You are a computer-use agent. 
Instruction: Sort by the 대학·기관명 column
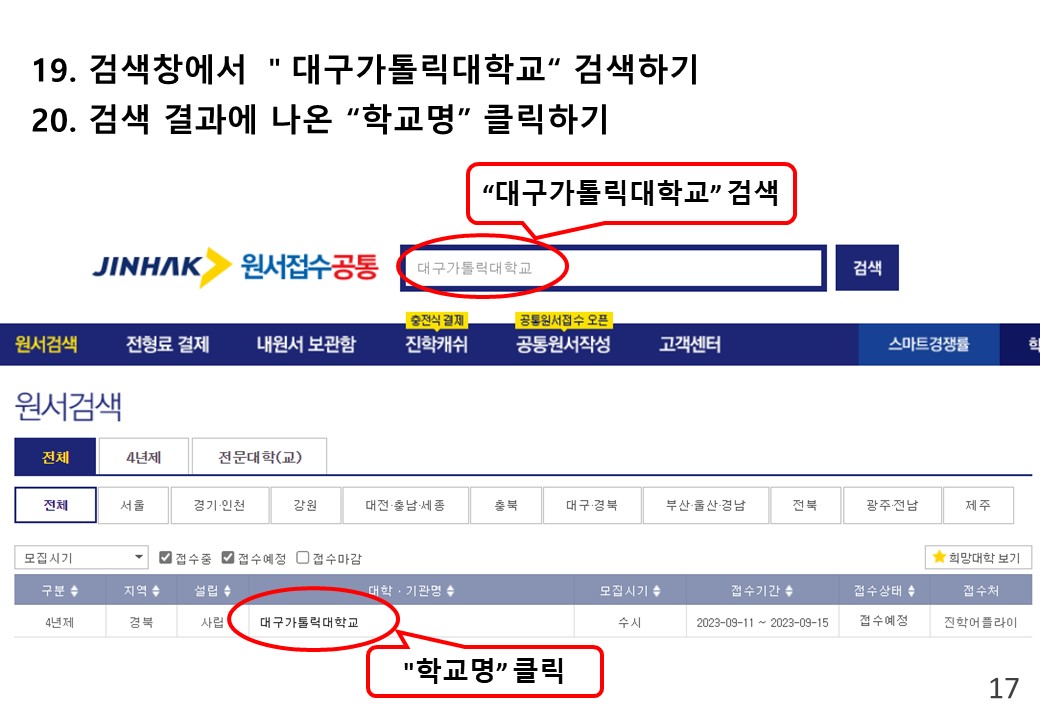pos(411,590)
